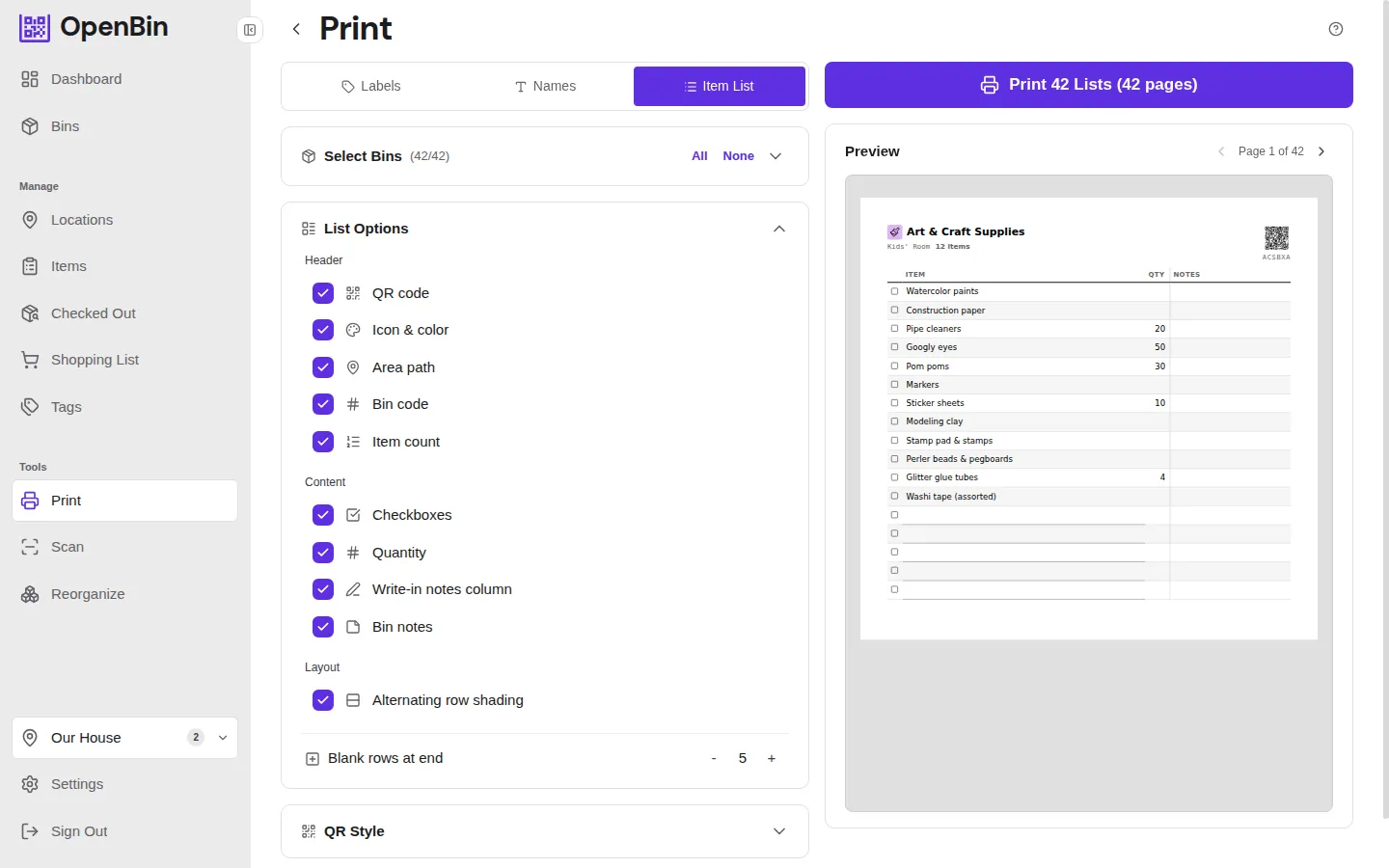Click the Checkboxes option icon
The height and width of the screenshot is (868, 1389).
[353, 515]
